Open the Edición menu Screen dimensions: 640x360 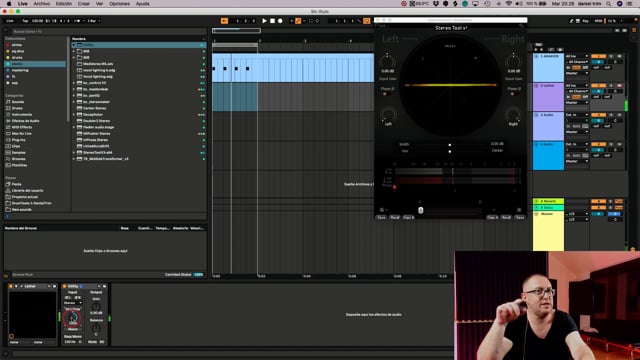coord(64,4)
